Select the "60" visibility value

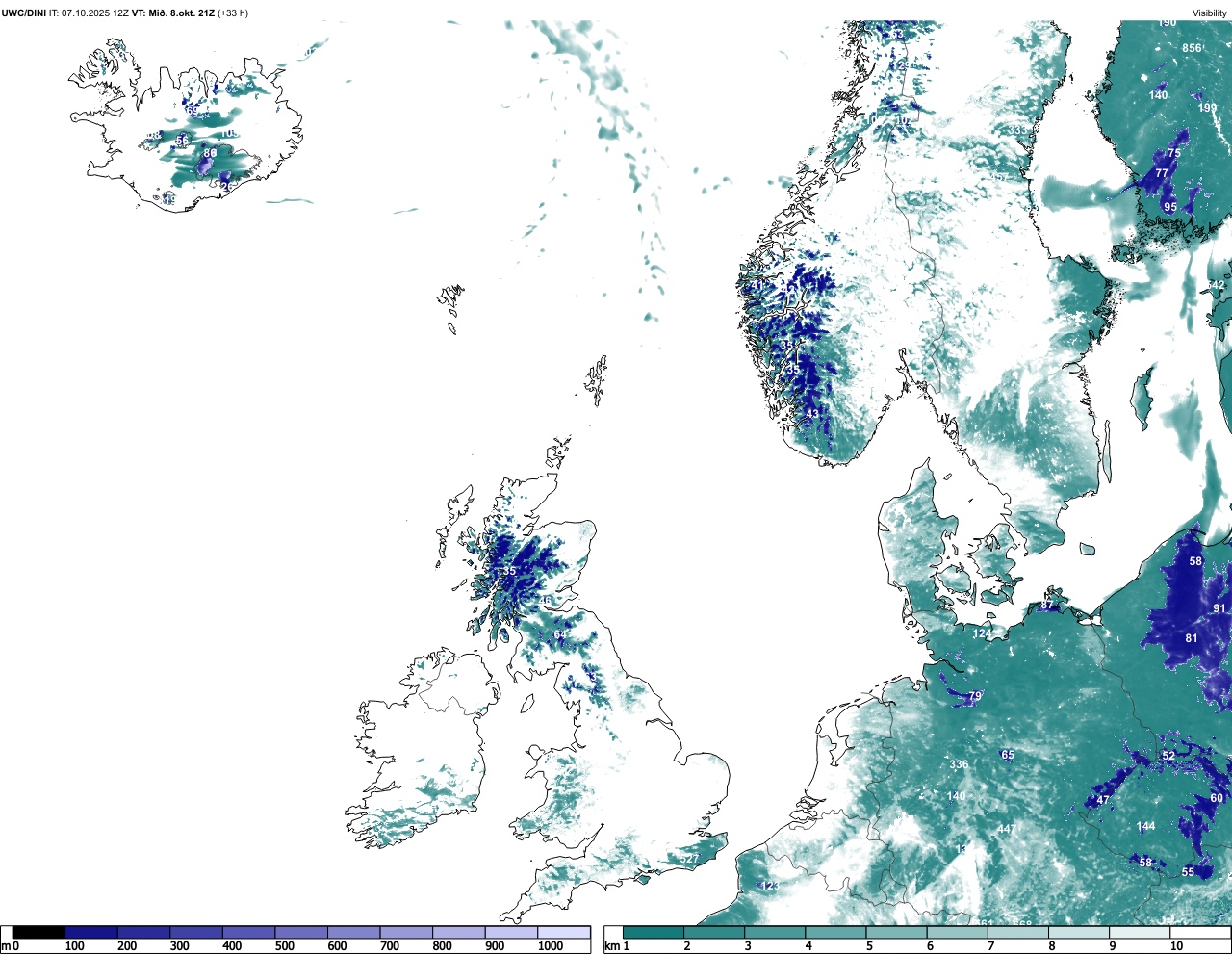point(1217,798)
